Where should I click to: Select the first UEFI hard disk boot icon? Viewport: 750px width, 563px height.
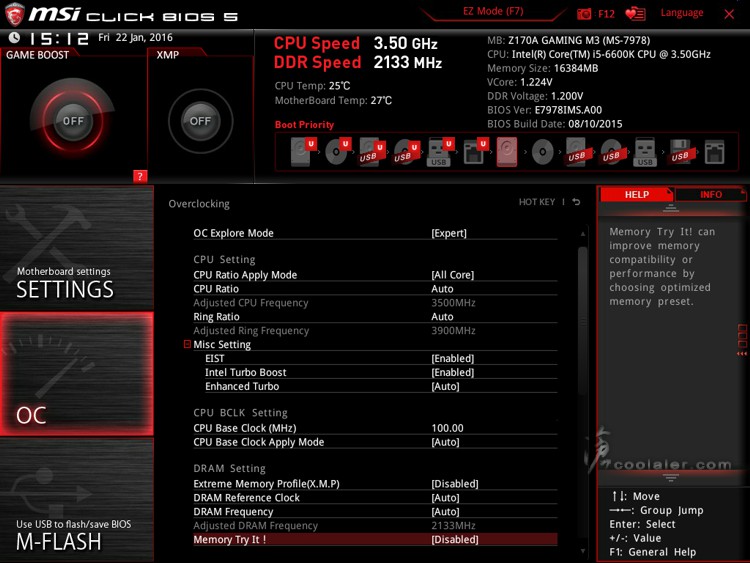pos(304,152)
